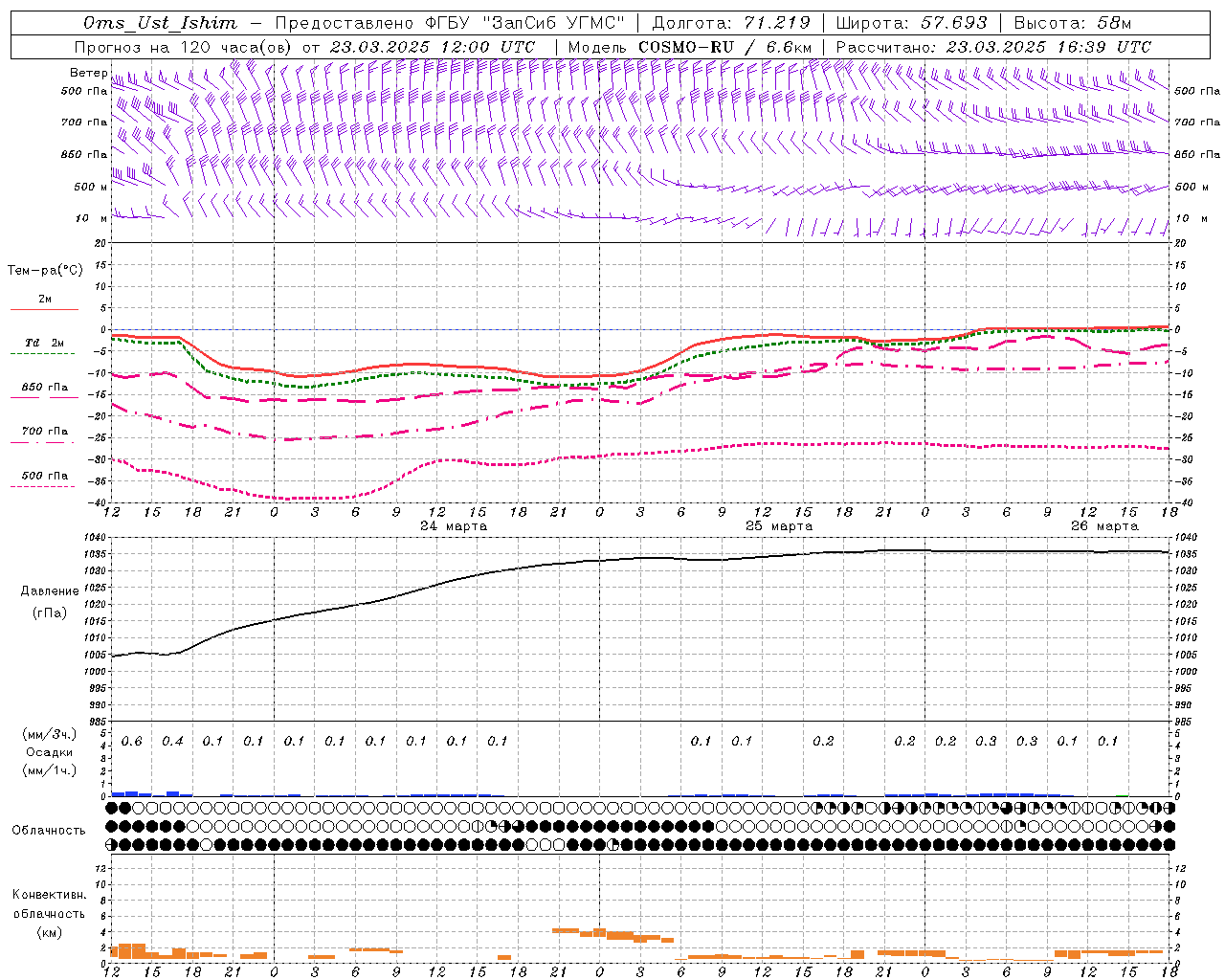The height and width of the screenshot is (980, 1225).
Task: Click the Тем-ра(°C) panel title
Action: pyautogui.click(x=45, y=271)
